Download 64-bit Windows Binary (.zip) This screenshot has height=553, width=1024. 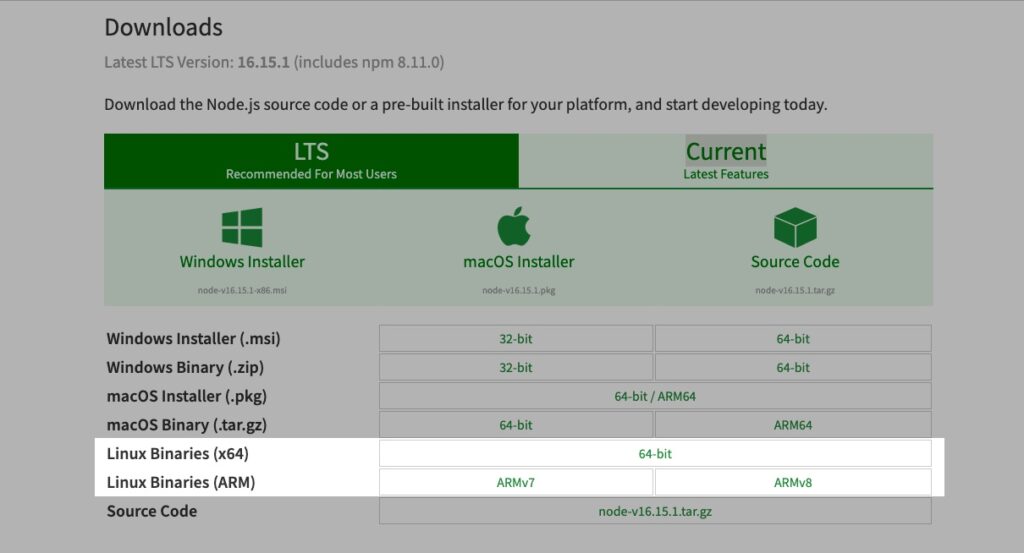pyautogui.click(x=793, y=368)
